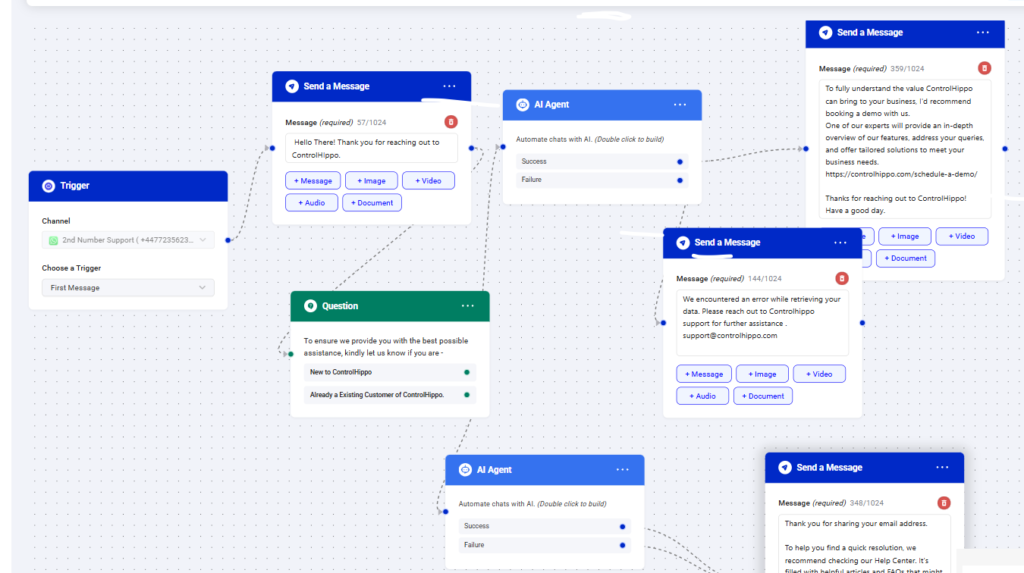Click the green Question node icon
1024x573 pixels.
tap(310, 306)
